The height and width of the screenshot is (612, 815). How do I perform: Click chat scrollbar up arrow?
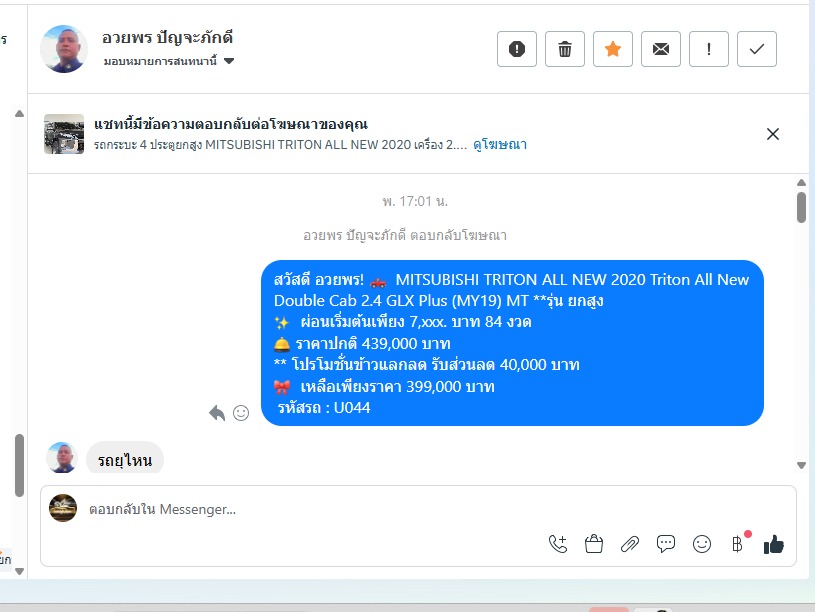tap(801, 183)
